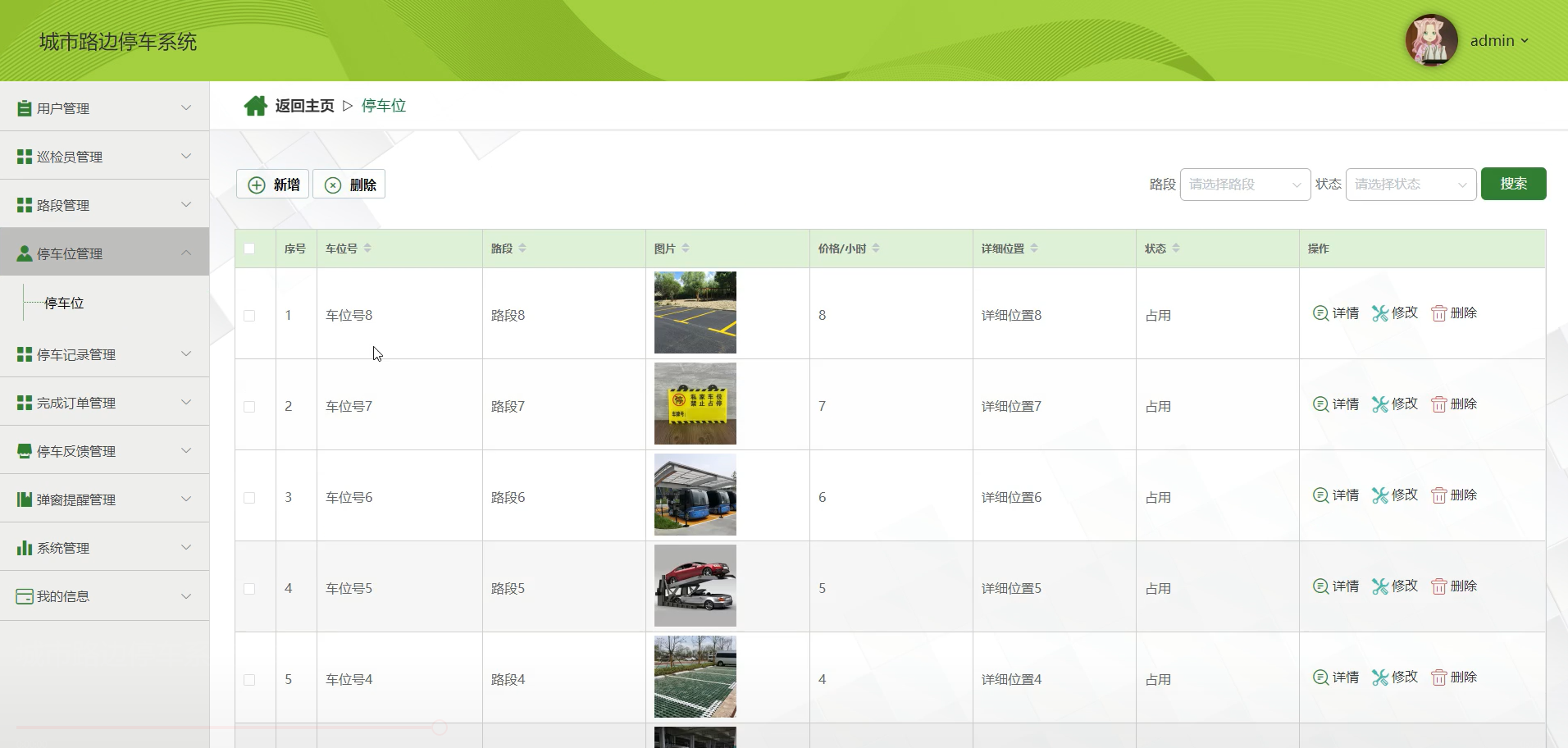Screen dimensions: 1568x748
Task: Click the 我的信息 card icon
Action: coord(25,596)
